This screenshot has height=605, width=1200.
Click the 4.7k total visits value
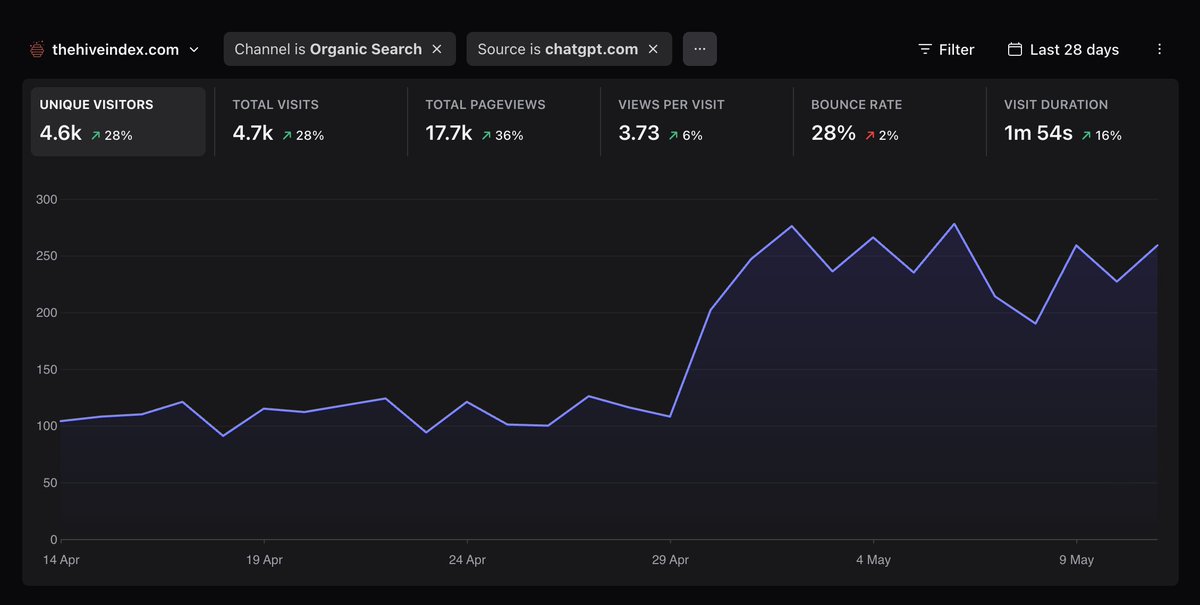pyautogui.click(x=253, y=132)
